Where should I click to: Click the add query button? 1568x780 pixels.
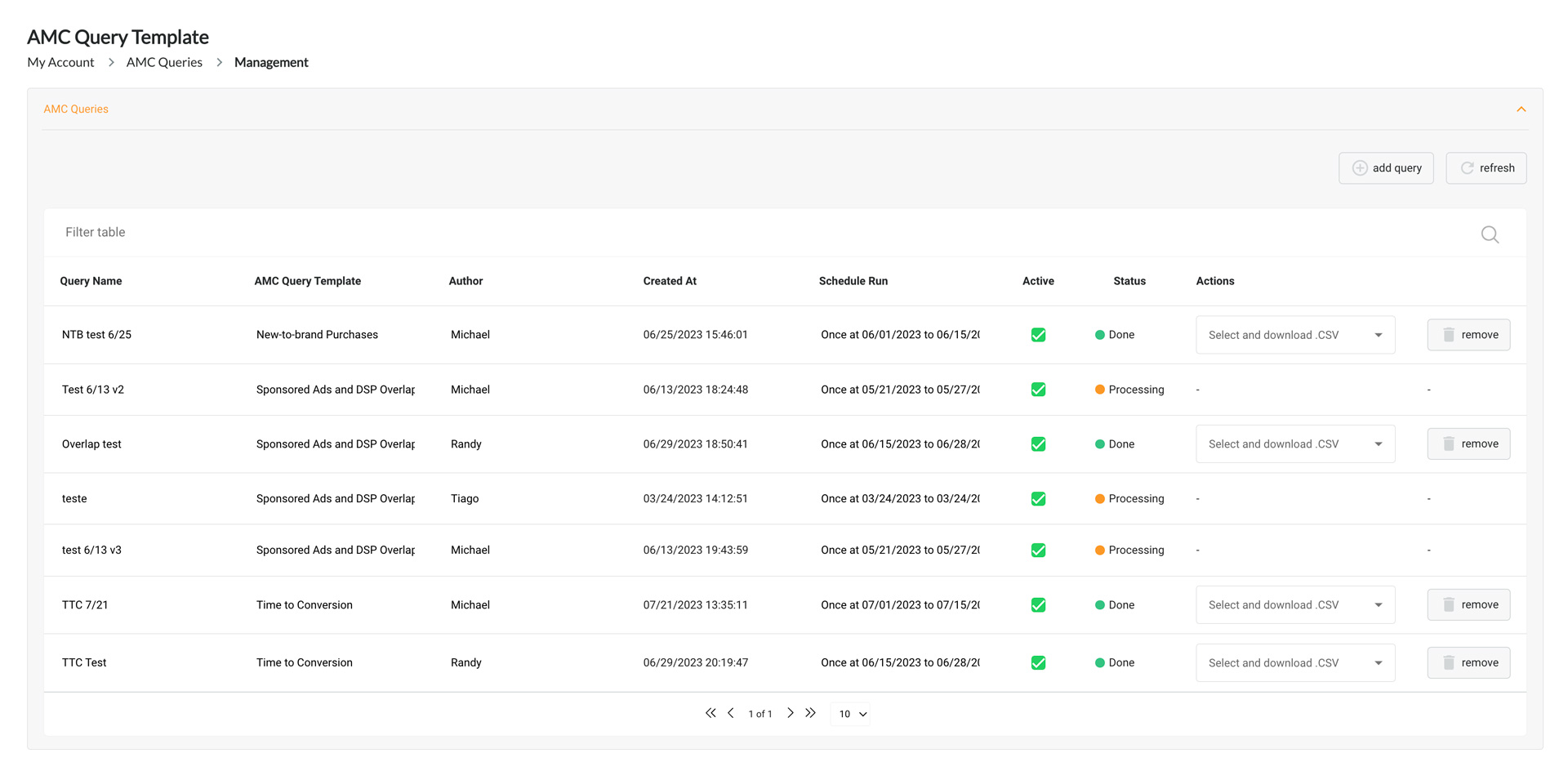(1386, 168)
